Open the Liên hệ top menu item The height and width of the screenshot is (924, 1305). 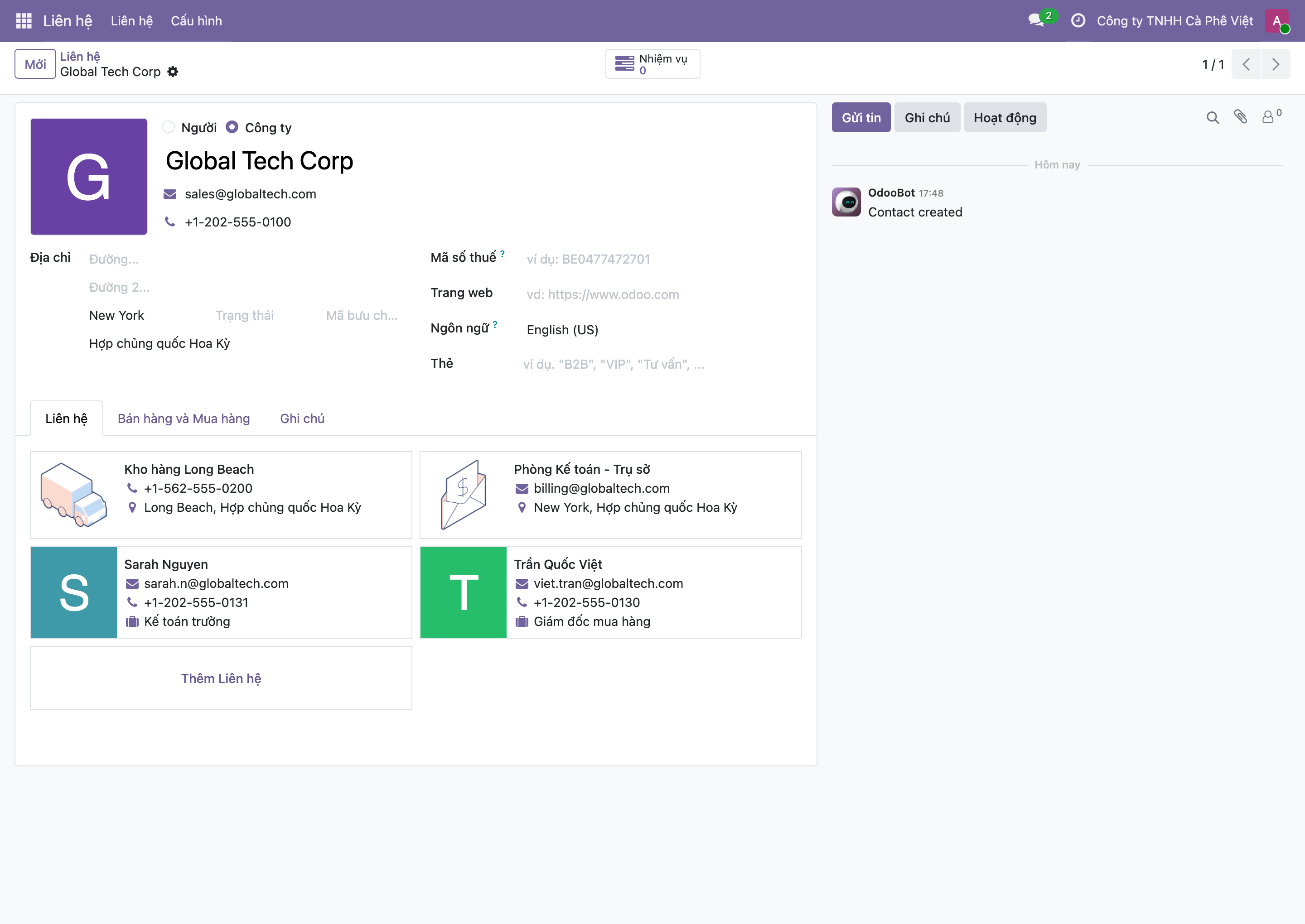[132, 21]
